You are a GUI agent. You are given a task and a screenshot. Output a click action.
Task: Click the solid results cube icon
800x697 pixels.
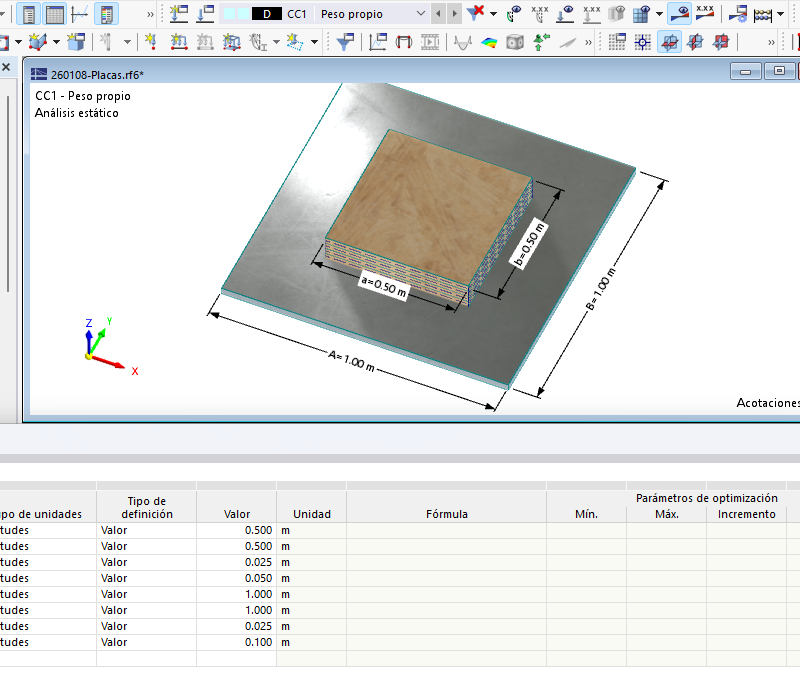tap(515, 42)
